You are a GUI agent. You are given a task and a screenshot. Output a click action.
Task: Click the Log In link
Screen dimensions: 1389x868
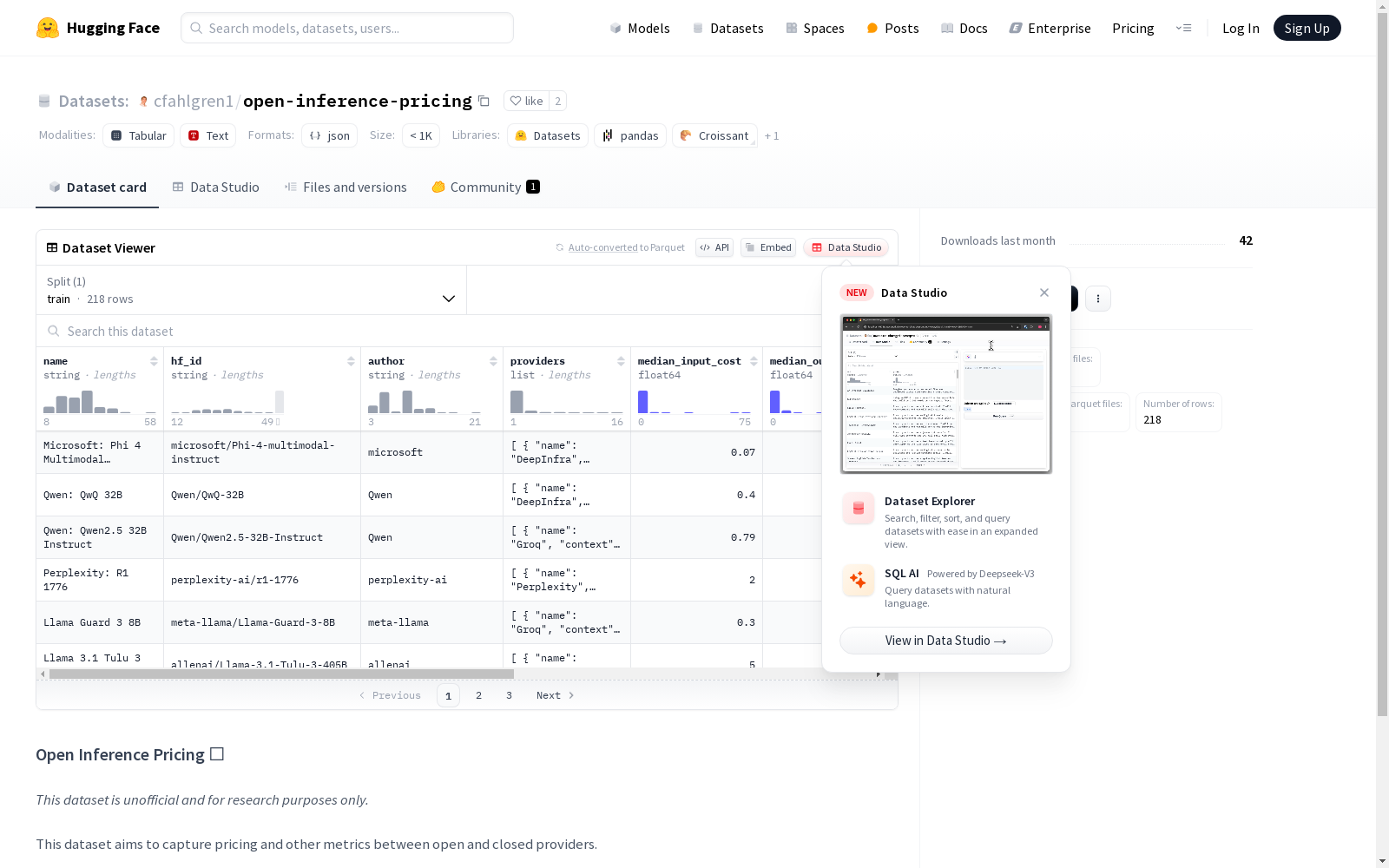pos(1241,28)
